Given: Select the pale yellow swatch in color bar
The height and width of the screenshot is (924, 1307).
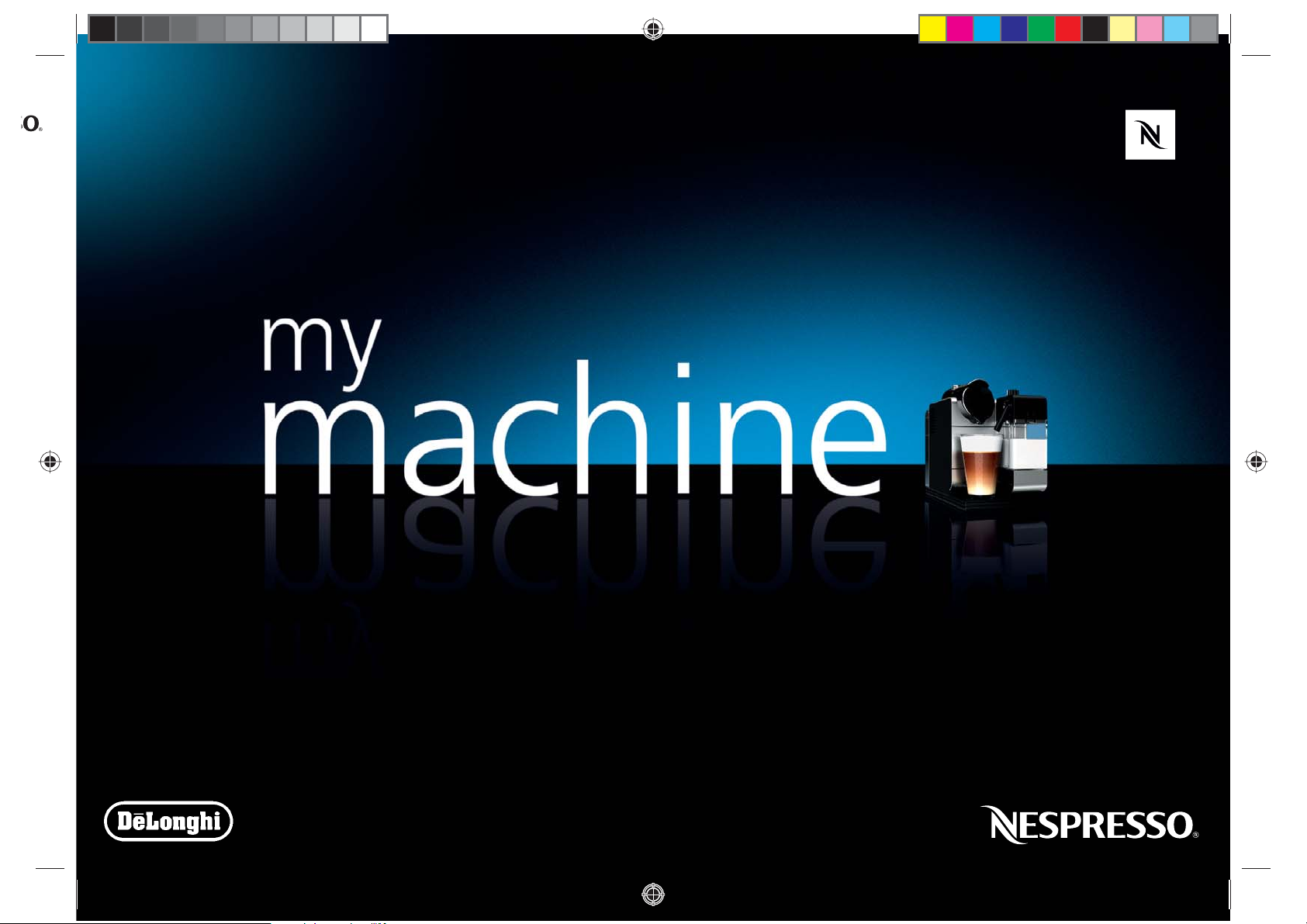Looking at the screenshot, I should pyautogui.click(x=1122, y=29).
